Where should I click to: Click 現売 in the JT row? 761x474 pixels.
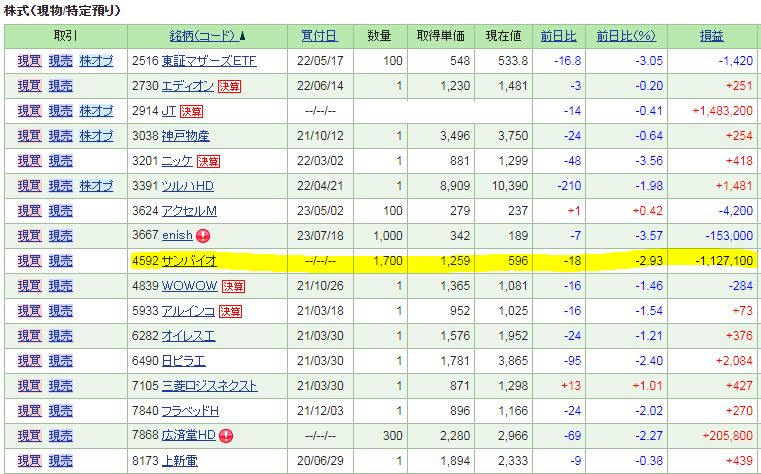click(x=61, y=111)
